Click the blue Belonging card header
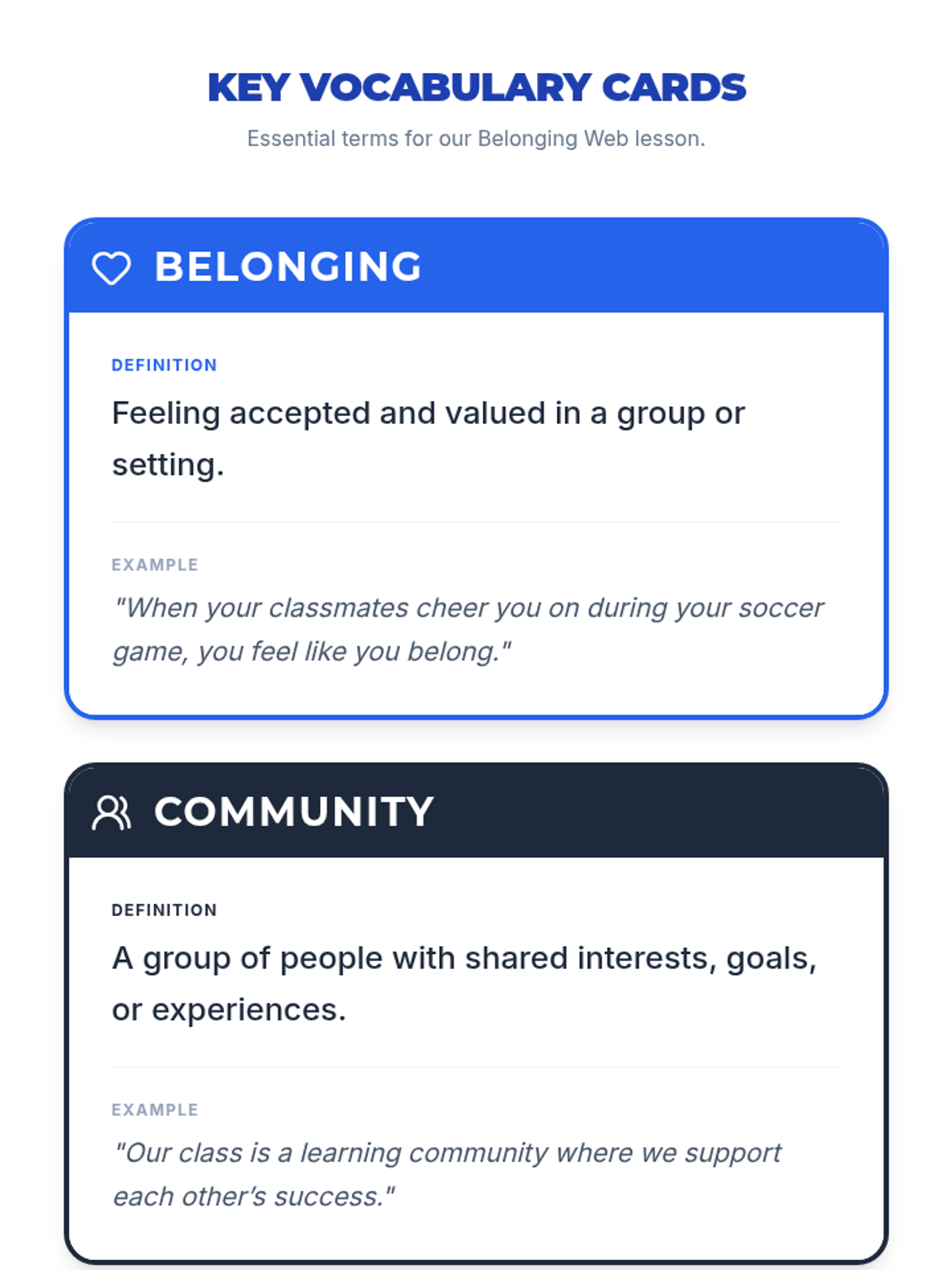This screenshot has height=1270, width=952. (635, 267)
